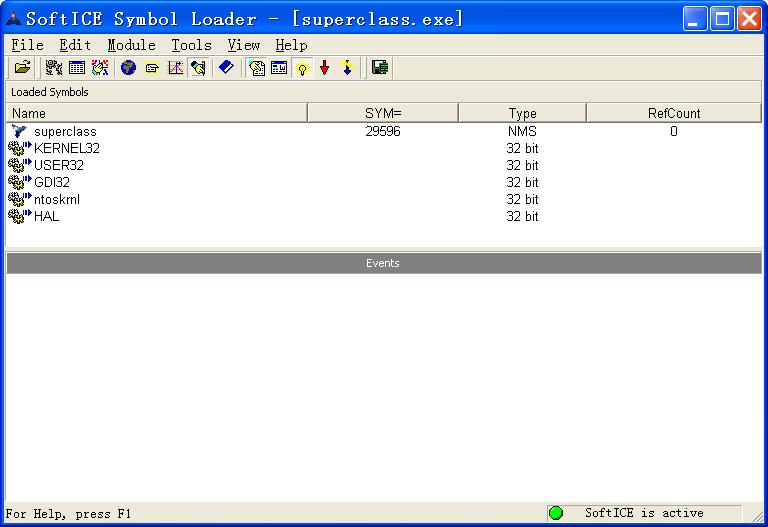Click the RefCount value 0

674,131
